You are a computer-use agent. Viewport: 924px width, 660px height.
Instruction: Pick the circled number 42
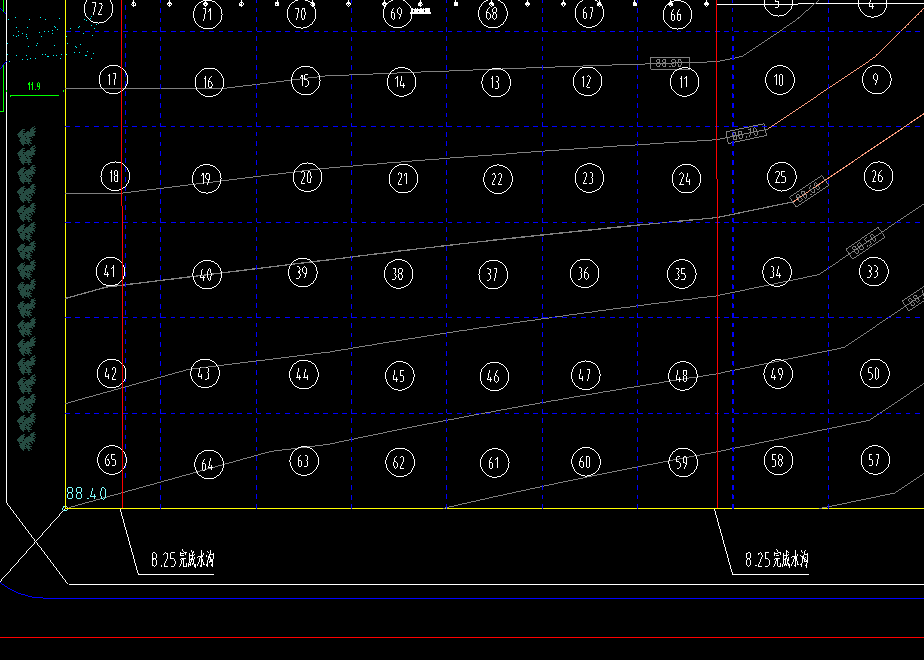point(111,374)
